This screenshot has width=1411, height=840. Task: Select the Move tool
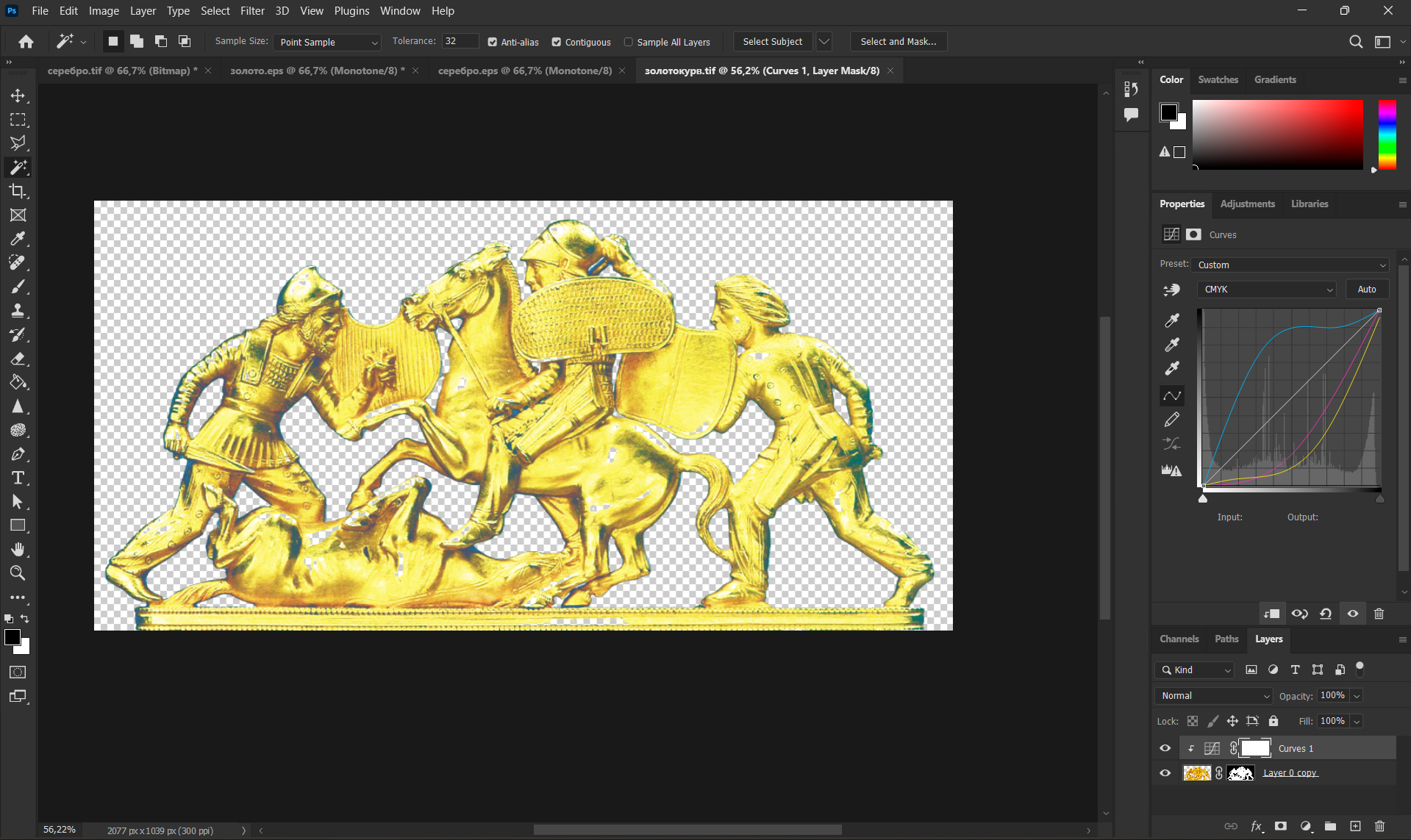18,96
